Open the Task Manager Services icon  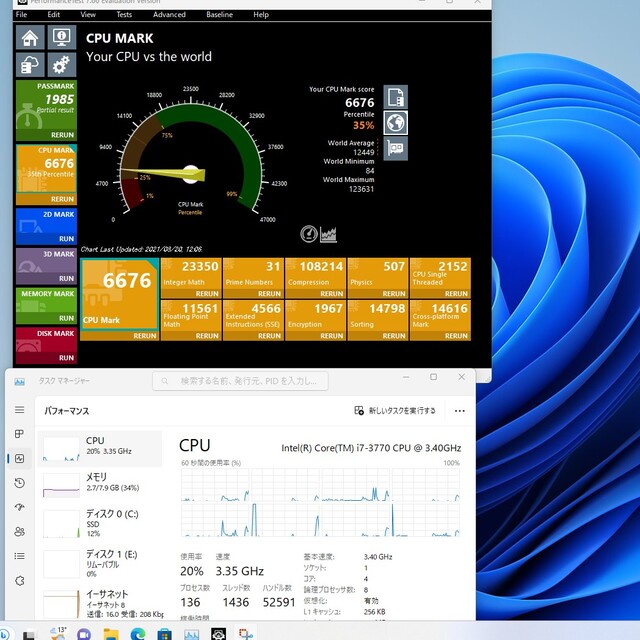click(x=20, y=580)
